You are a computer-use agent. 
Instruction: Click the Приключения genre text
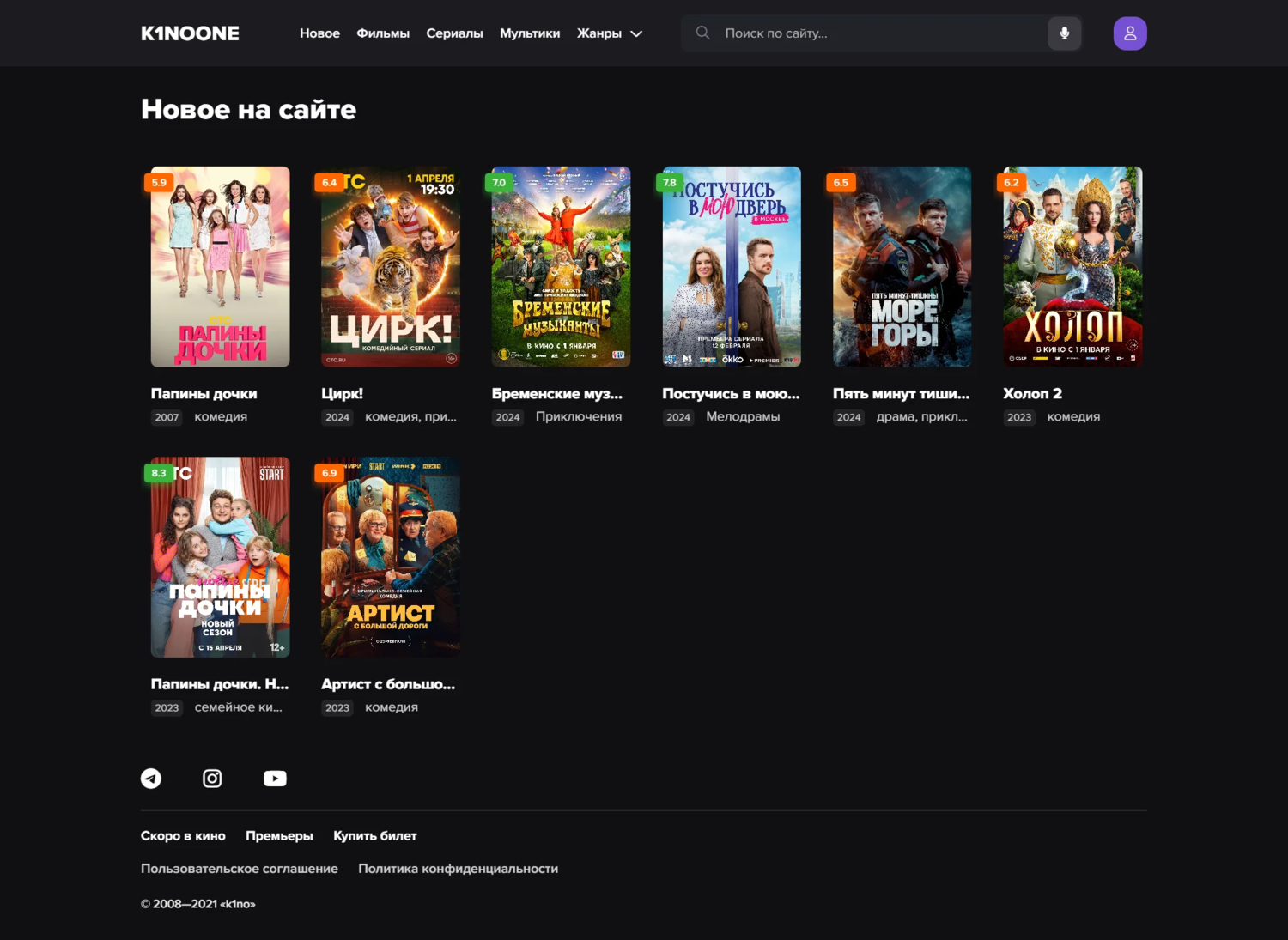tap(579, 416)
